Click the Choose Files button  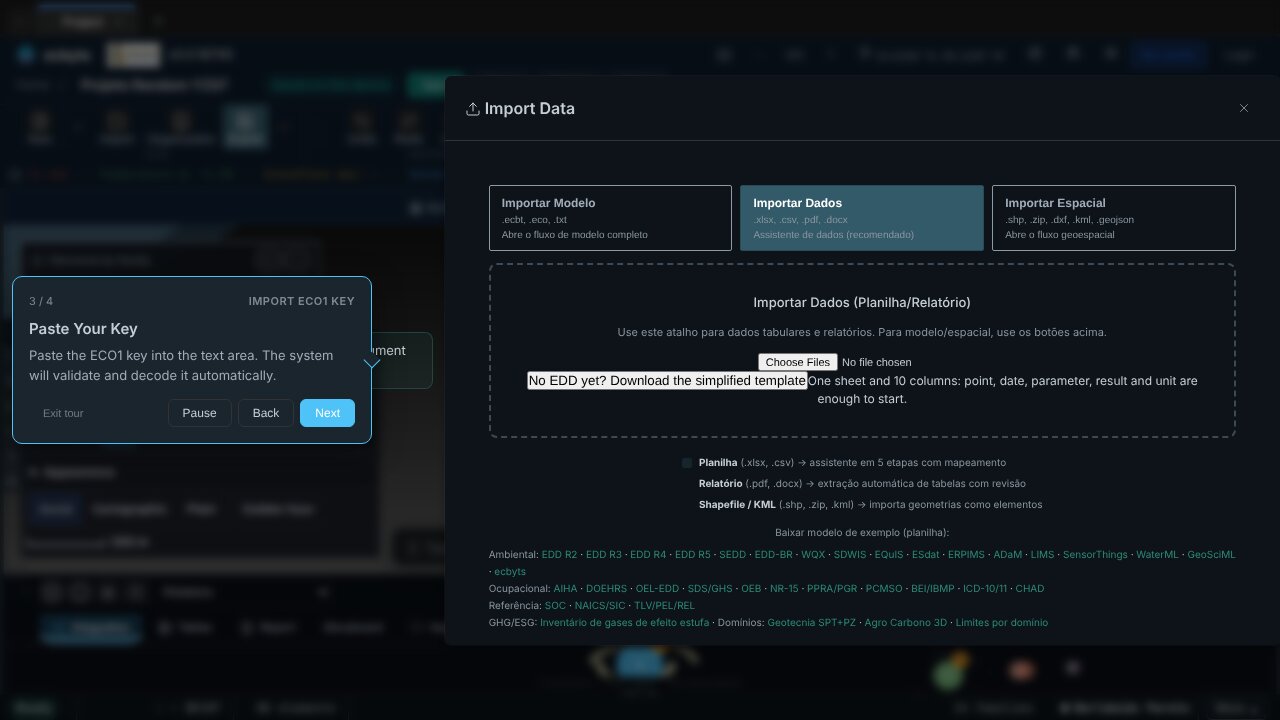click(x=797, y=362)
